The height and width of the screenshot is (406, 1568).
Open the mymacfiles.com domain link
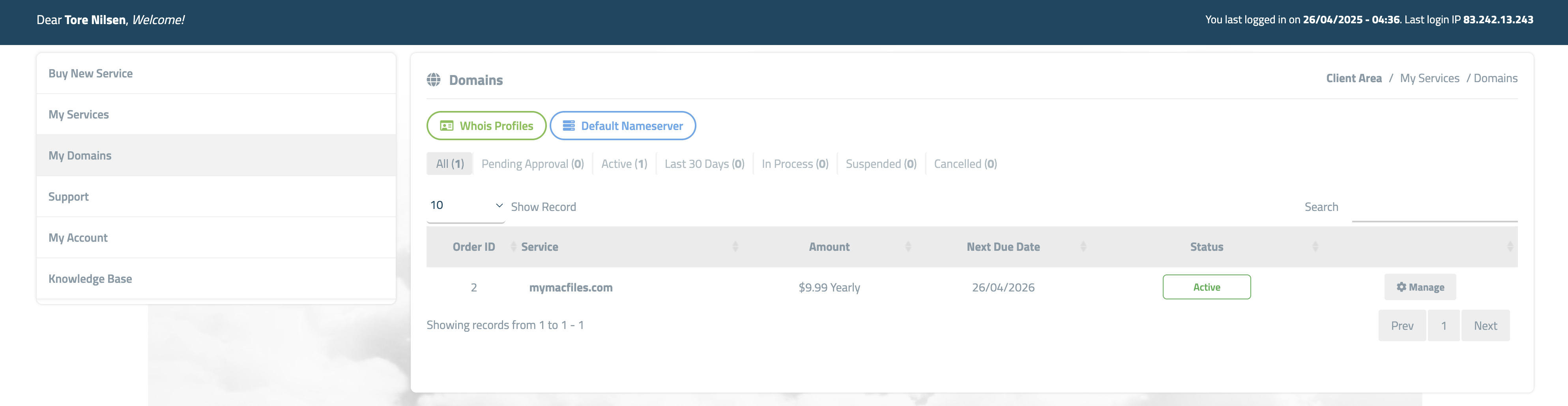571,288
